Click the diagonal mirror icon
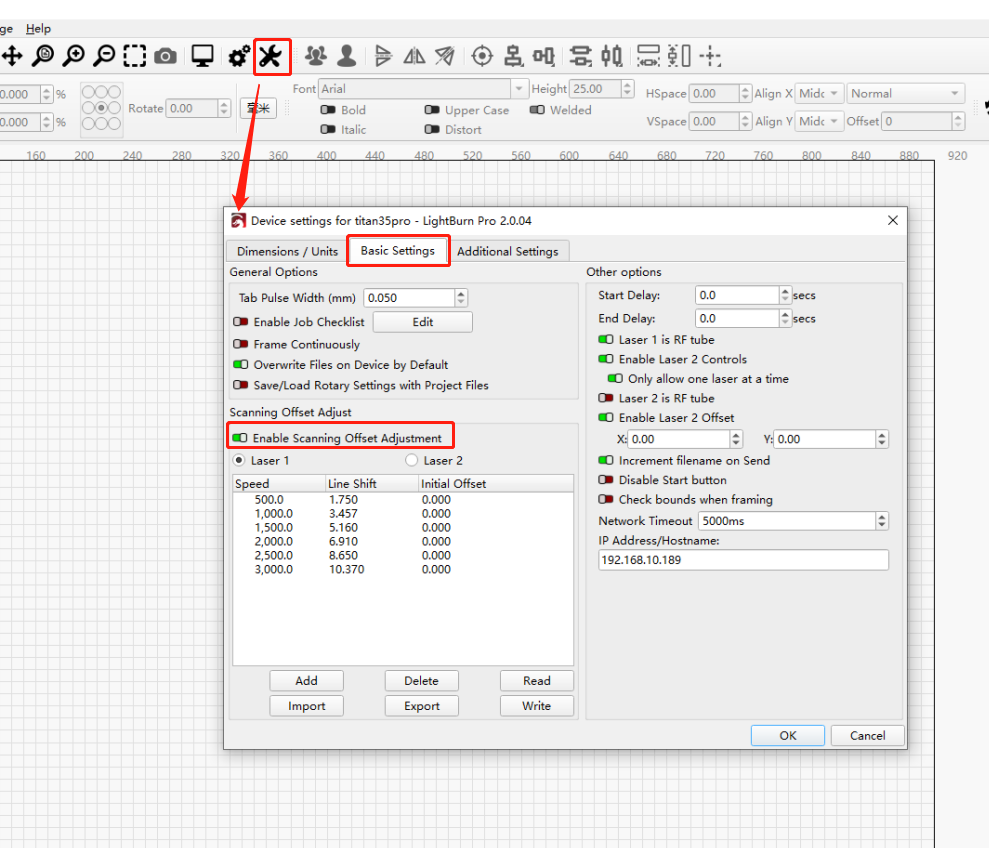This screenshot has height=848, width=989. point(445,56)
